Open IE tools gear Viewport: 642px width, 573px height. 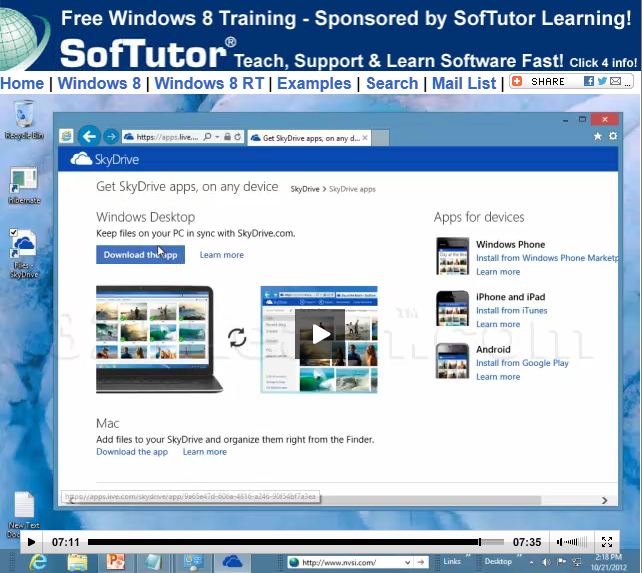click(613, 136)
